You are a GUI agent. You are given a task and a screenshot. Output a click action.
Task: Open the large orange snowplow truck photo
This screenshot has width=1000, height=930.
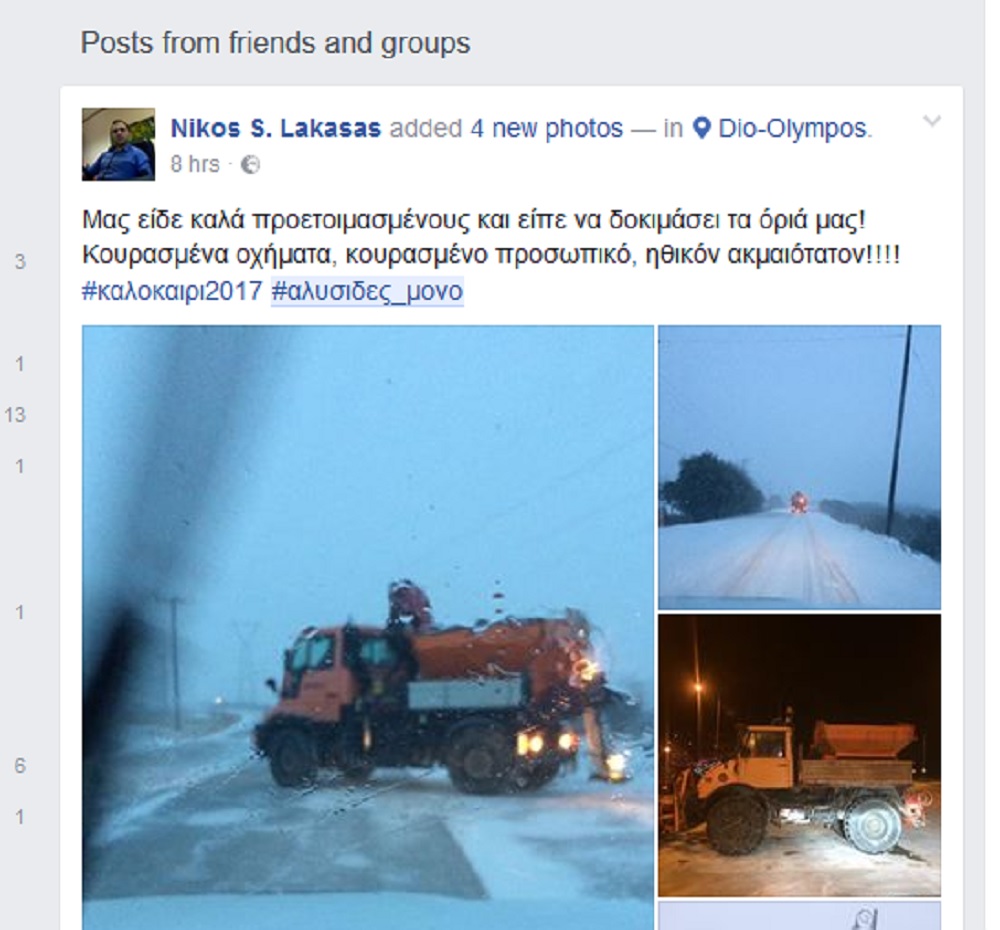[x=368, y=628]
